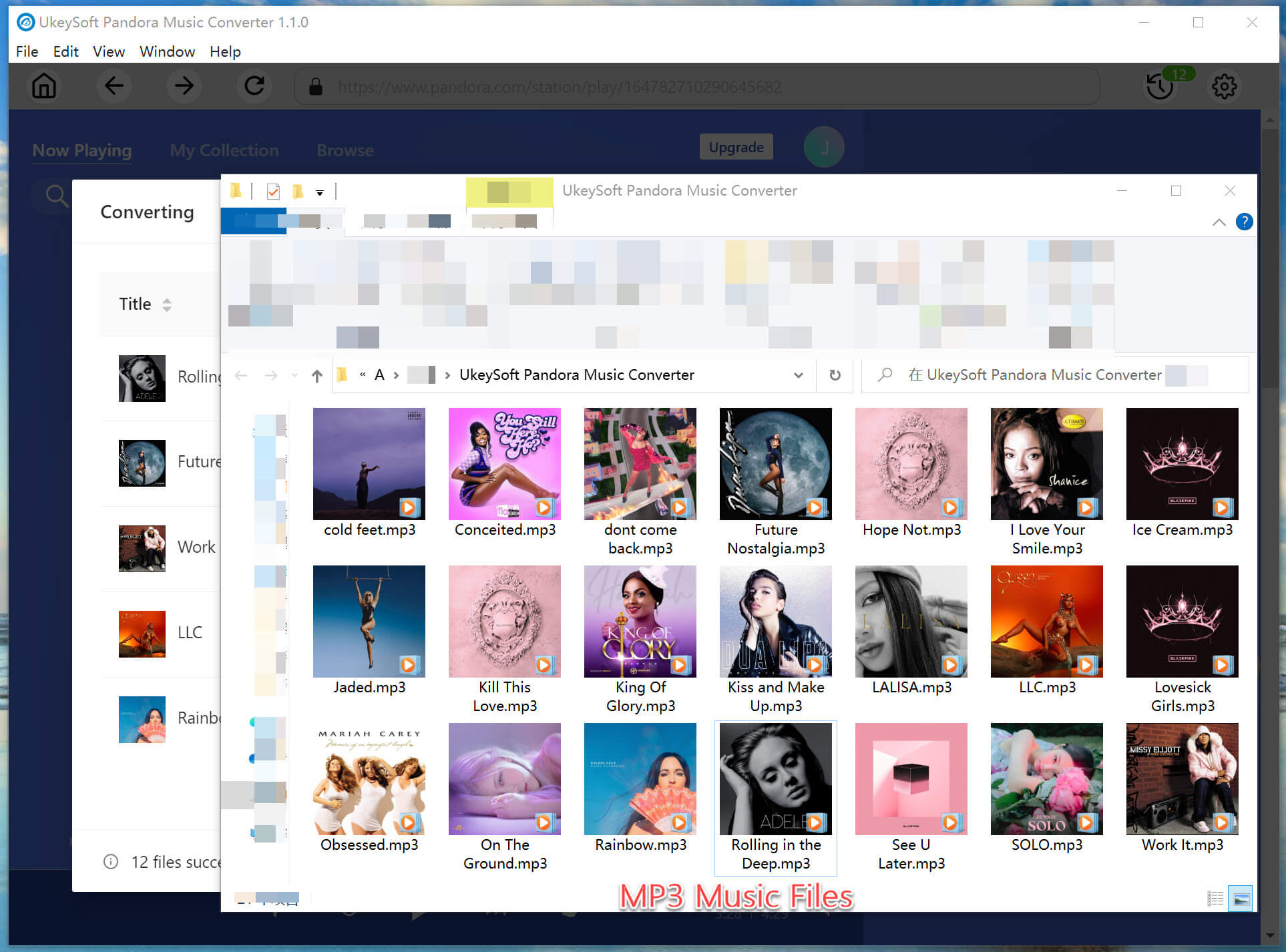Click the Help button in menu bar
Screen dimensions: 1286x952
[224, 52]
